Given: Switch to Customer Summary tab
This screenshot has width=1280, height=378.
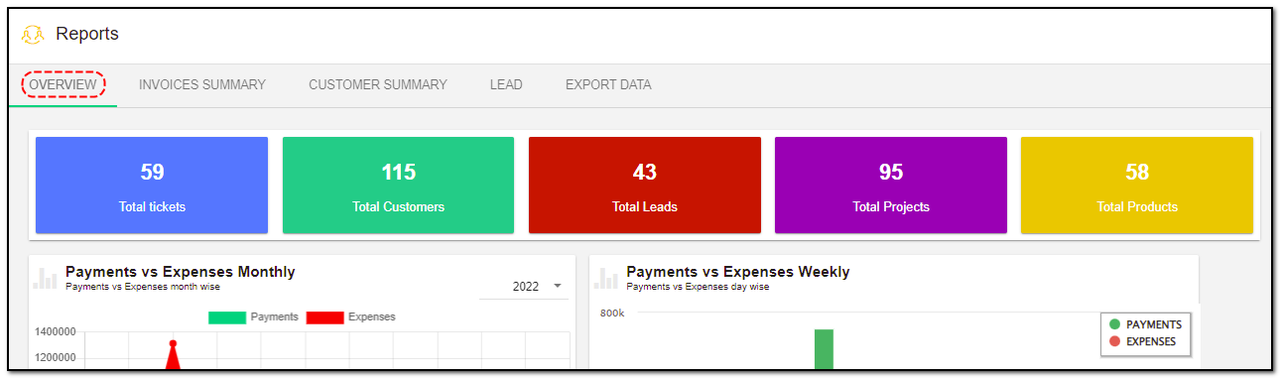Looking at the screenshot, I should coord(378,85).
